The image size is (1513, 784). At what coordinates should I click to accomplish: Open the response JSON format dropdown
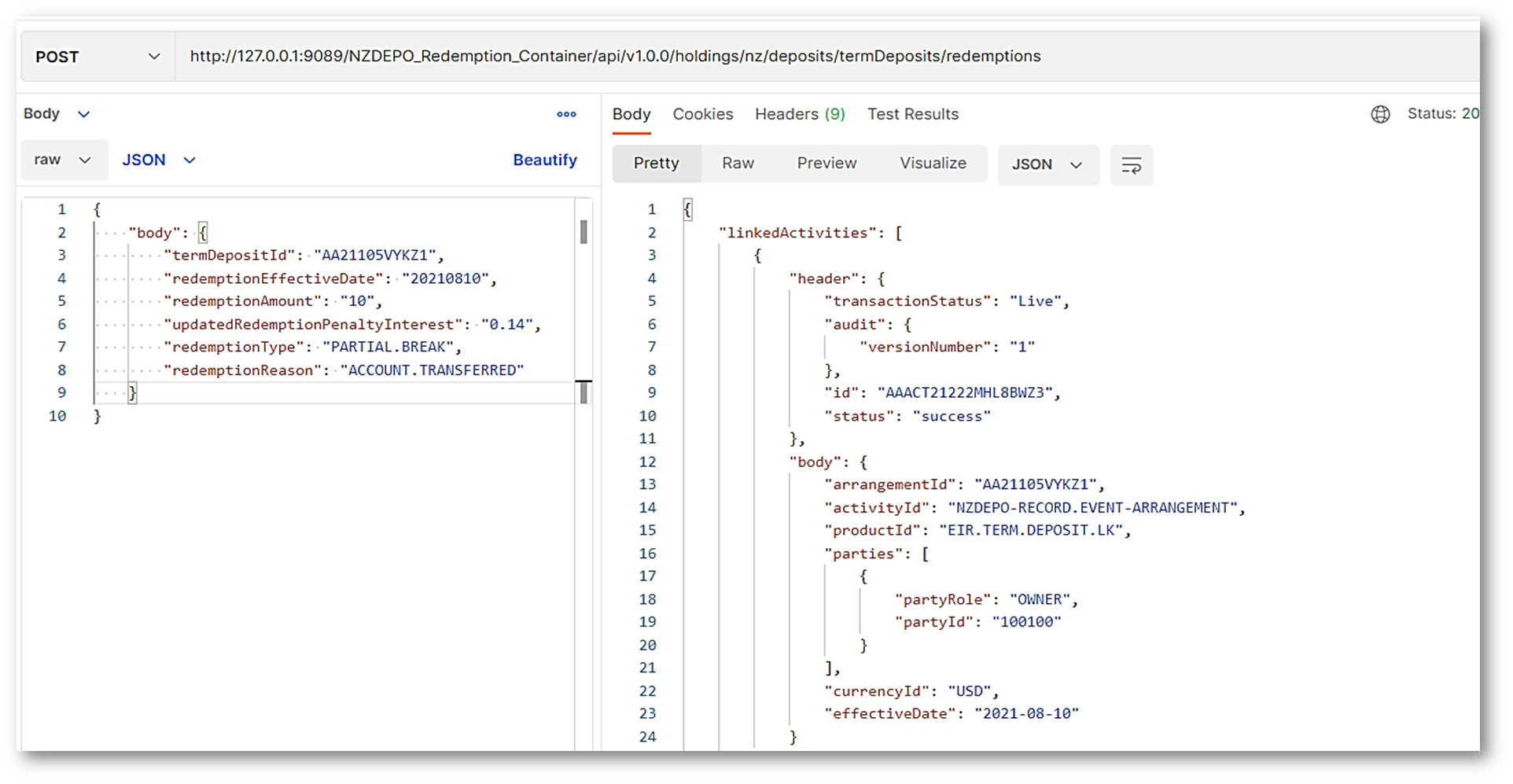pyautogui.click(x=1047, y=165)
